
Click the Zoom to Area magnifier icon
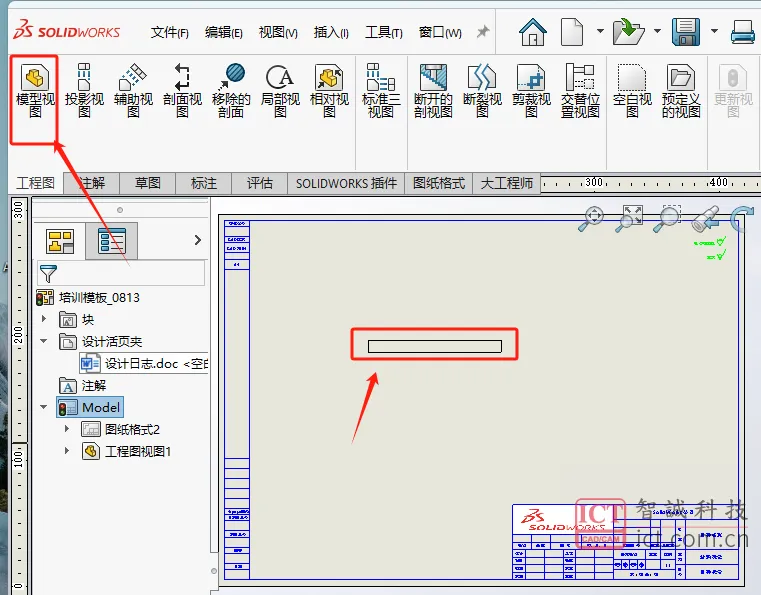click(667, 218)
